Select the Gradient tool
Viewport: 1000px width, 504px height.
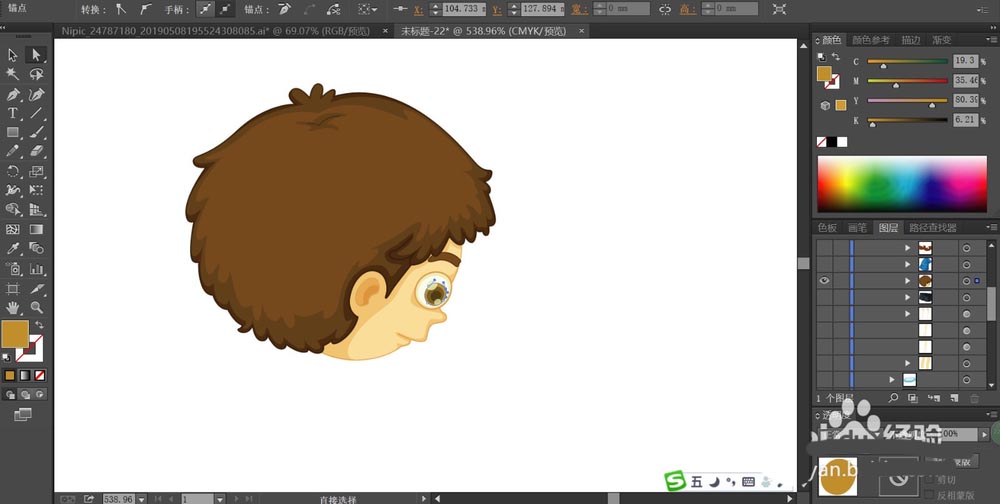36,229
